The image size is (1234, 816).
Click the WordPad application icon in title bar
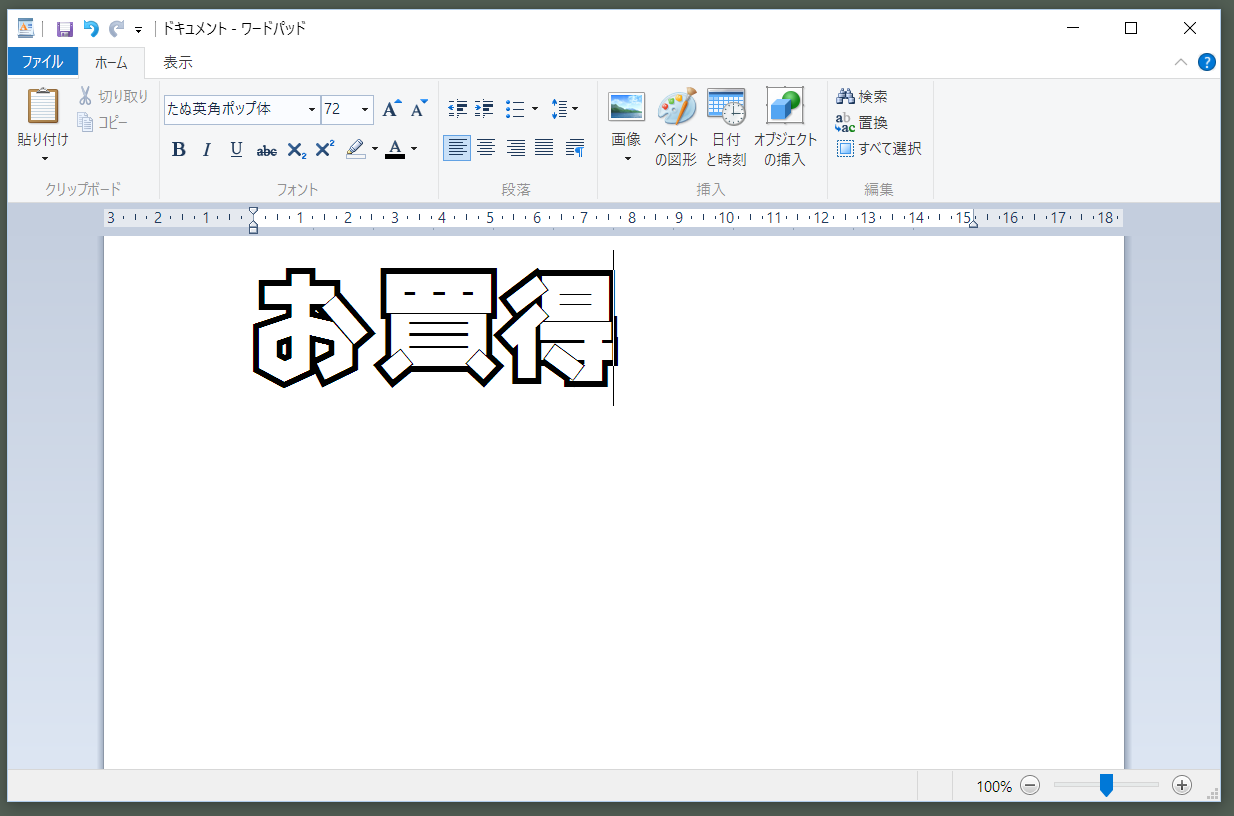click(x=26, y=28)
